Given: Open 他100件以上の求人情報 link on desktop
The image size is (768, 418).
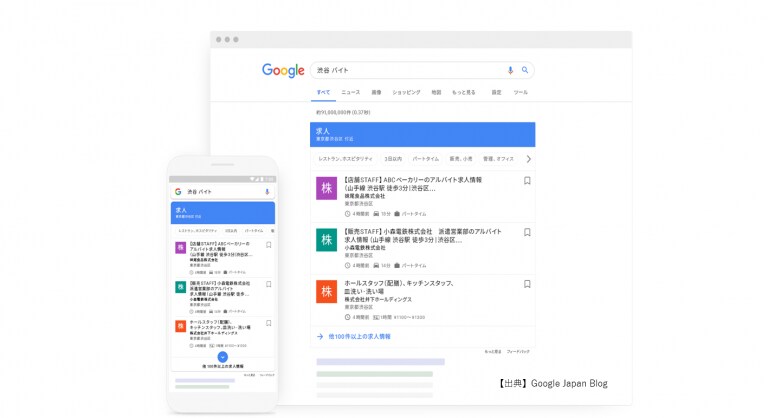Looking at the screenshot, I should point(360,337).
